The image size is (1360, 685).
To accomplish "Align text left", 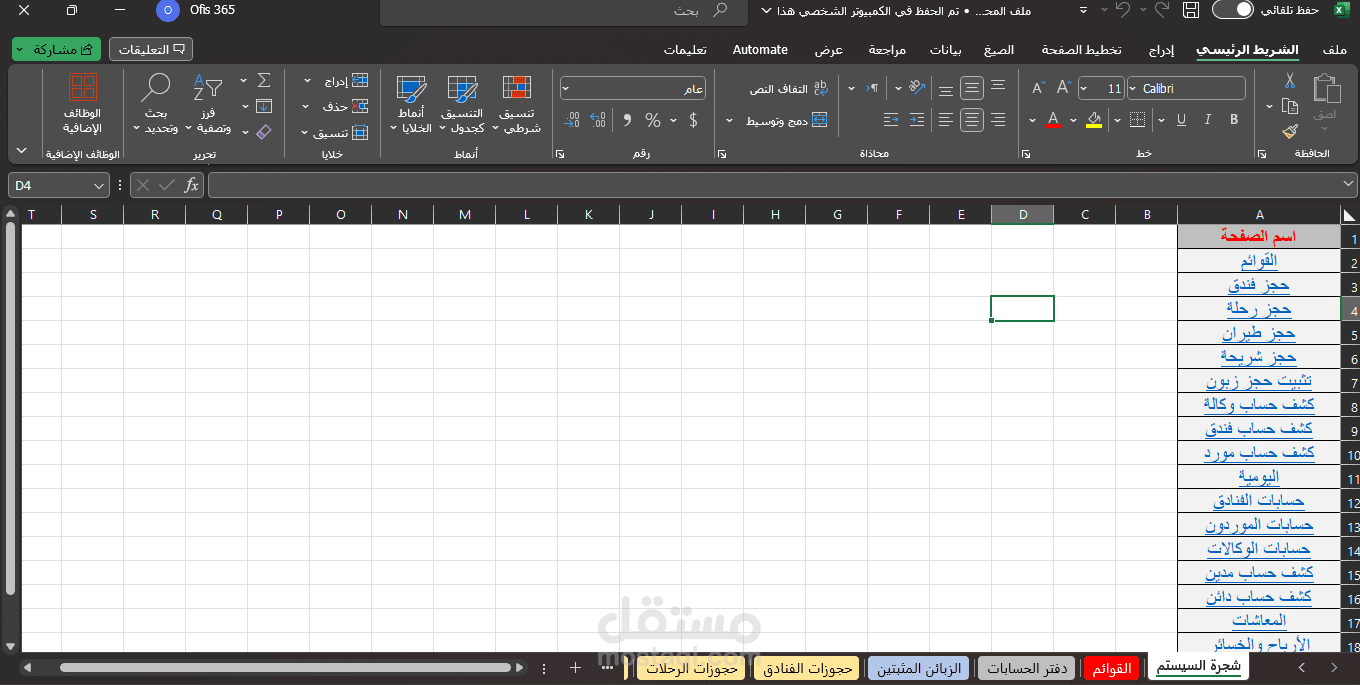I will click(x=946, y=120).
